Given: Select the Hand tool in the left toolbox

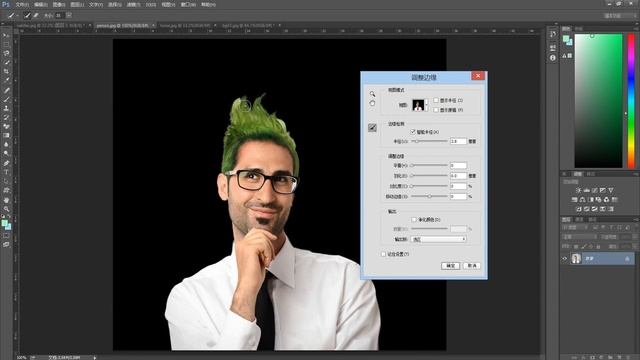Looking at the screenshot, I should [6, 200].
